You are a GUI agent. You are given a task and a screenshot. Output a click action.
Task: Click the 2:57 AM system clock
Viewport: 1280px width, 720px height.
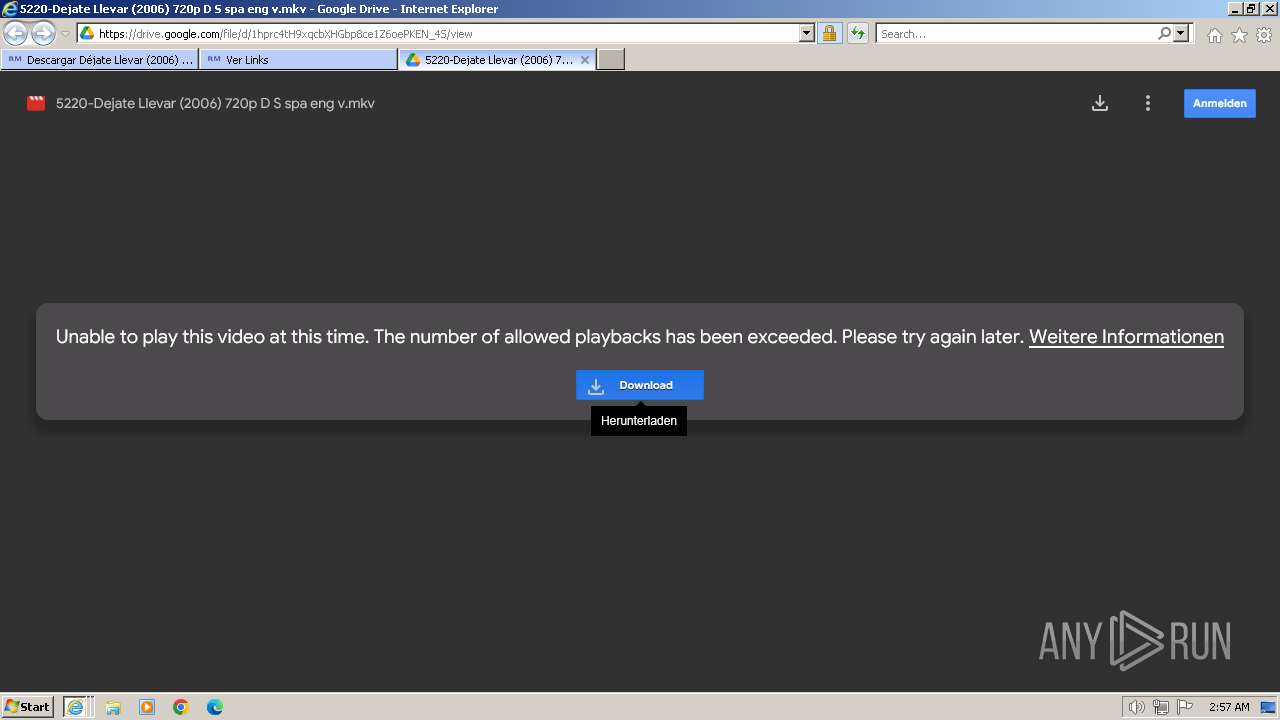tap(1229, 707)
